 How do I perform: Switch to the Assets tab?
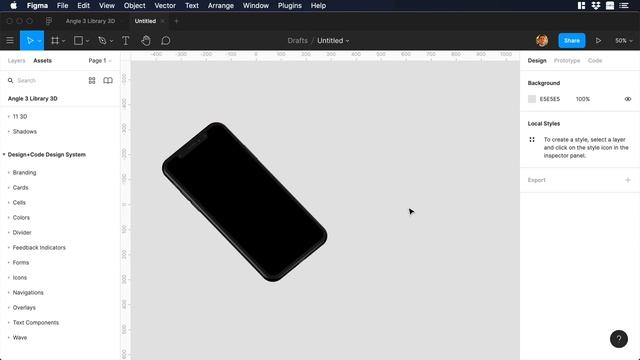[42, 60]
